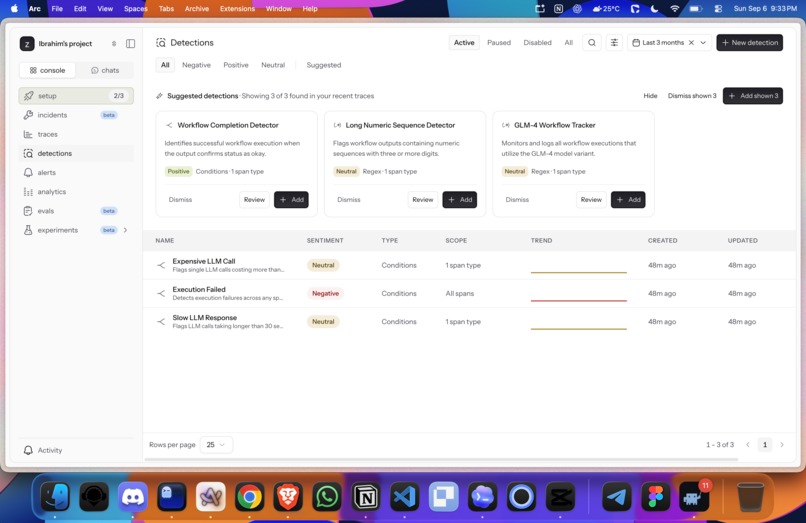The height and width of the screenshot is (523, 806).
Task: Open alerts in the sidebar
Action: (x=76, y=173)
